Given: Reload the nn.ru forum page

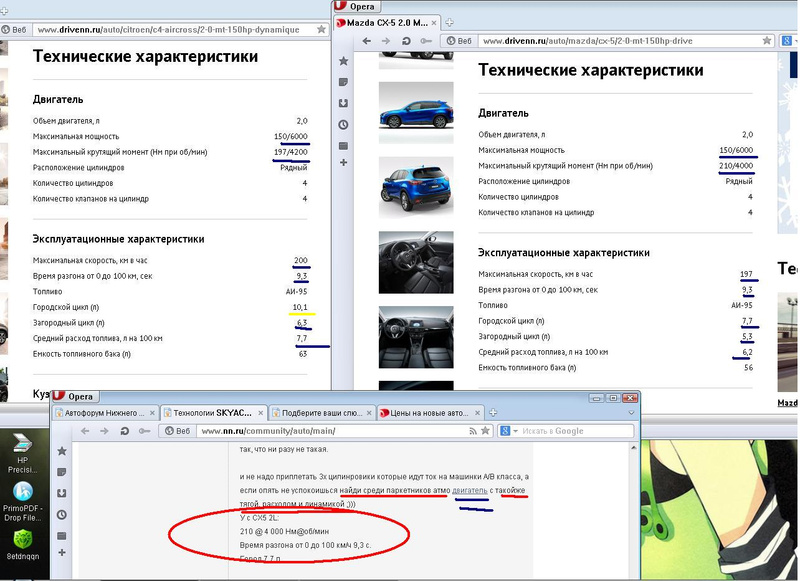Looking at the screenshot, I should (x=124, y=431).
